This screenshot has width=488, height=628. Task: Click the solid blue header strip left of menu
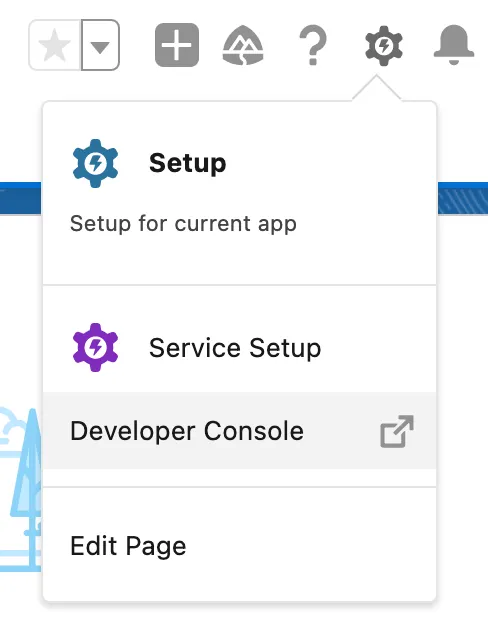pos(20,198)
